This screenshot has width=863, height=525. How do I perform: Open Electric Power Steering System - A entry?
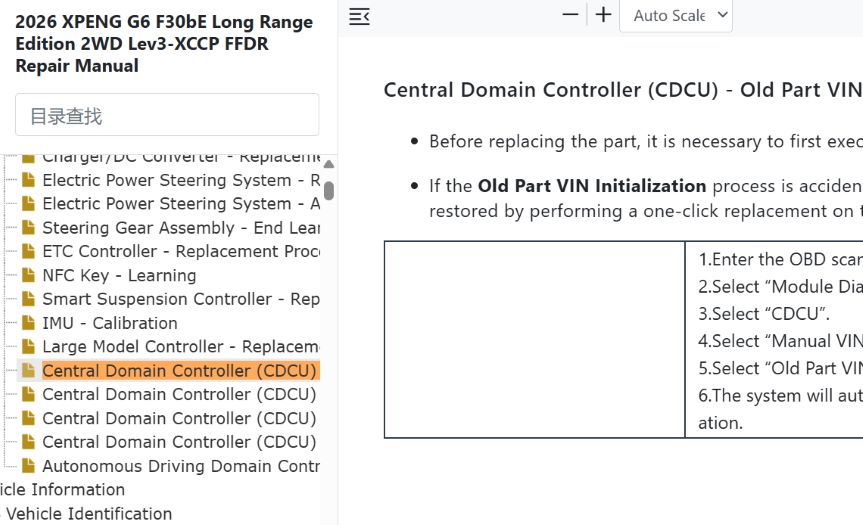pos(181,204)
